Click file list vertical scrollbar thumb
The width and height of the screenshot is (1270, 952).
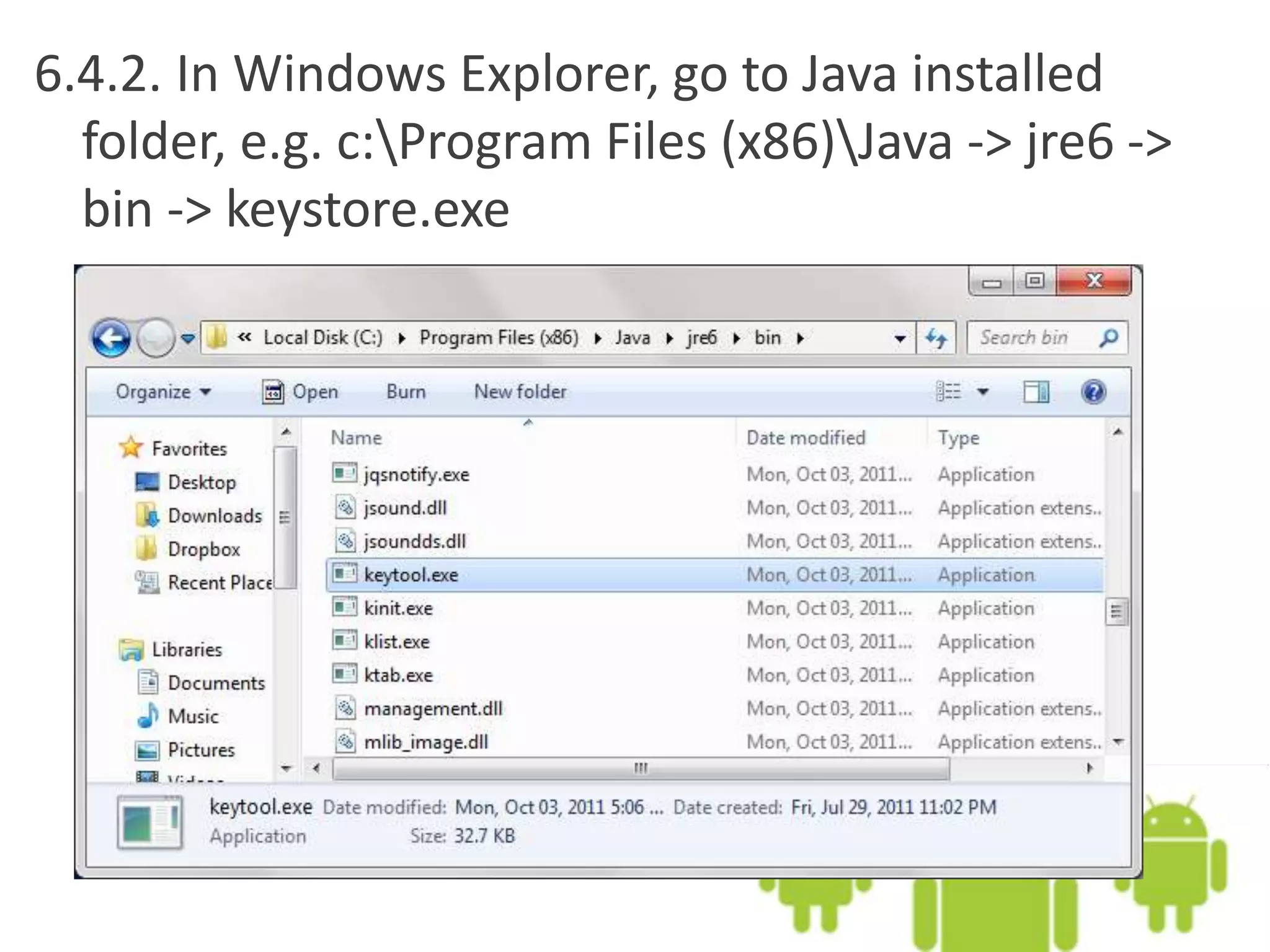coord(1117,612)
